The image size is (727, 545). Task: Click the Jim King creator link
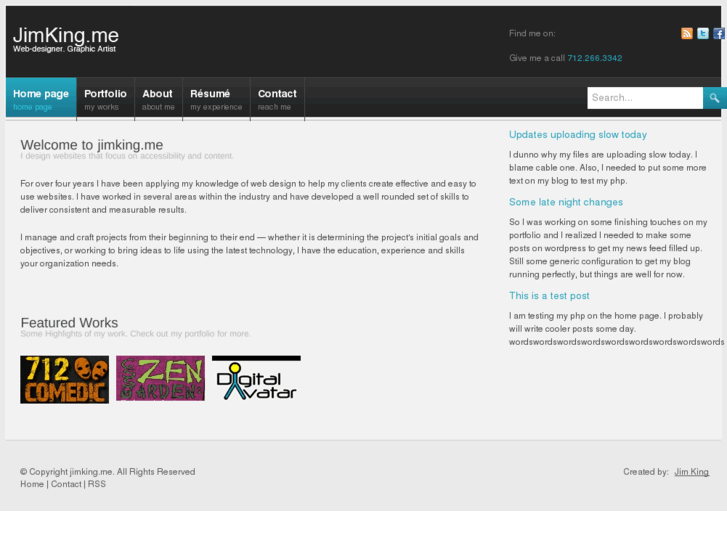point(691,472)
